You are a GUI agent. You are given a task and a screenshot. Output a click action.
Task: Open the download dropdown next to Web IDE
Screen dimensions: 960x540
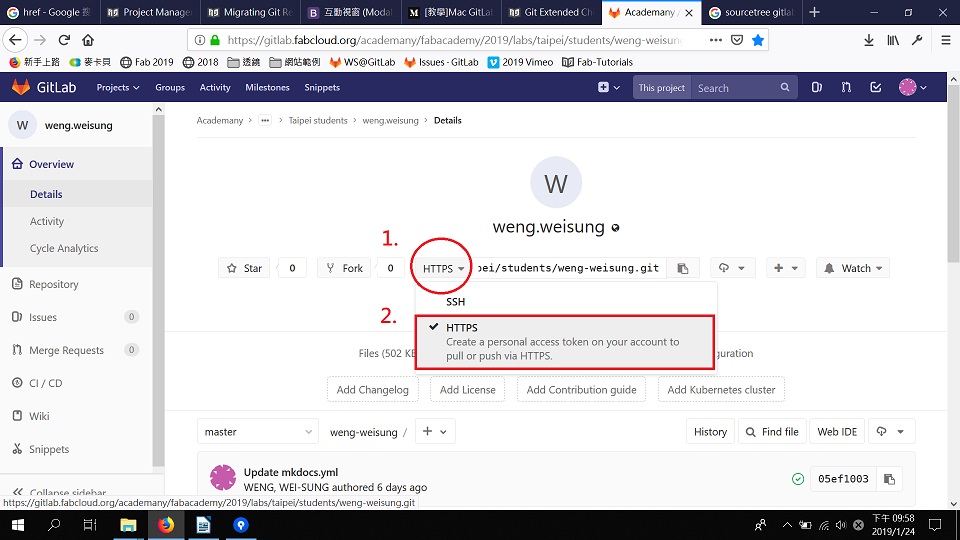click(x=891, y=432)
